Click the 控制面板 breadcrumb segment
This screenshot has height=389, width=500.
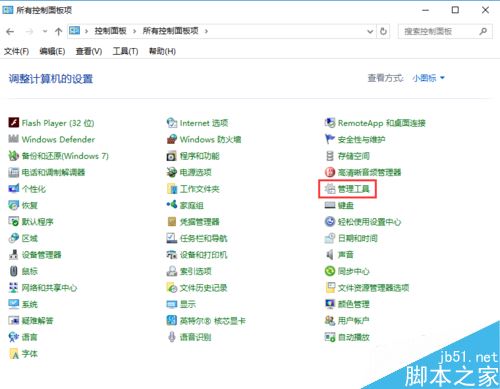point(110,31)
